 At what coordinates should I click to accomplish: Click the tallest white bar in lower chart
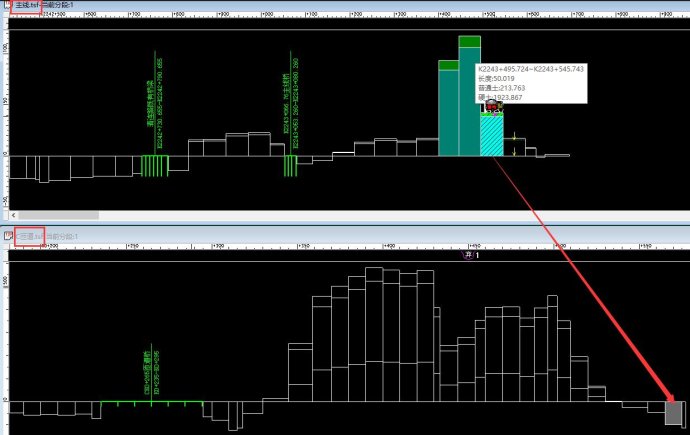coord(374,330)
